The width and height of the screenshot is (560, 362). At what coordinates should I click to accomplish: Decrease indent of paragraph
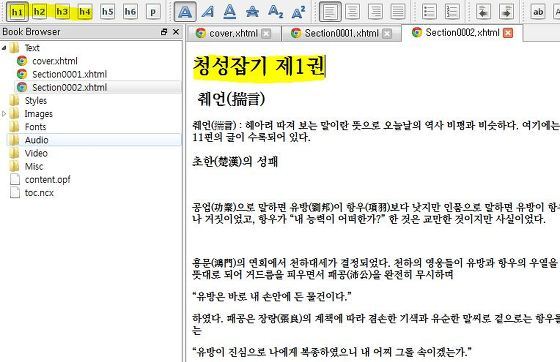point(484,12)
